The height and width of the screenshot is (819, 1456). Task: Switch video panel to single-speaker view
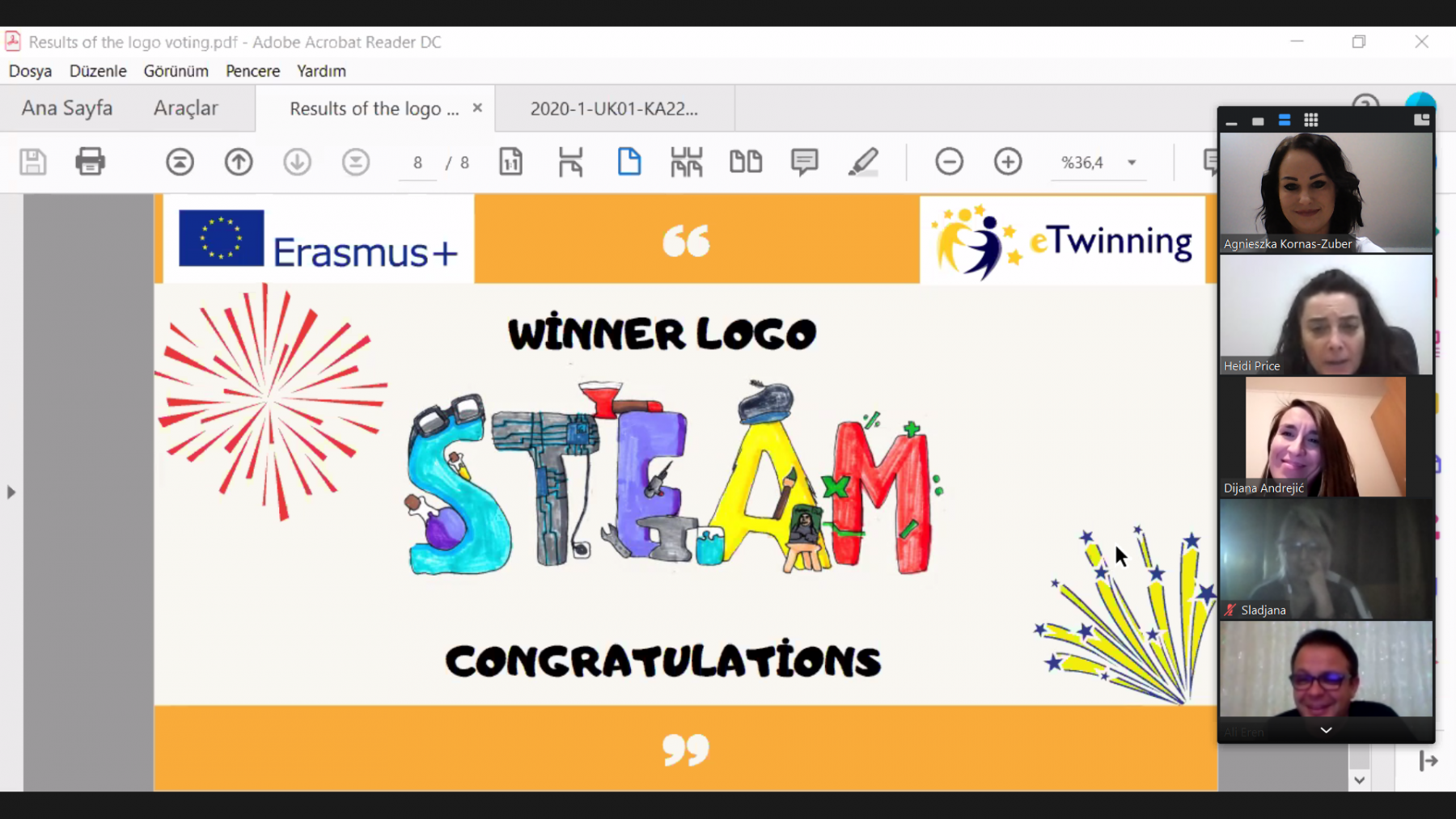(x=1258, y=121)
